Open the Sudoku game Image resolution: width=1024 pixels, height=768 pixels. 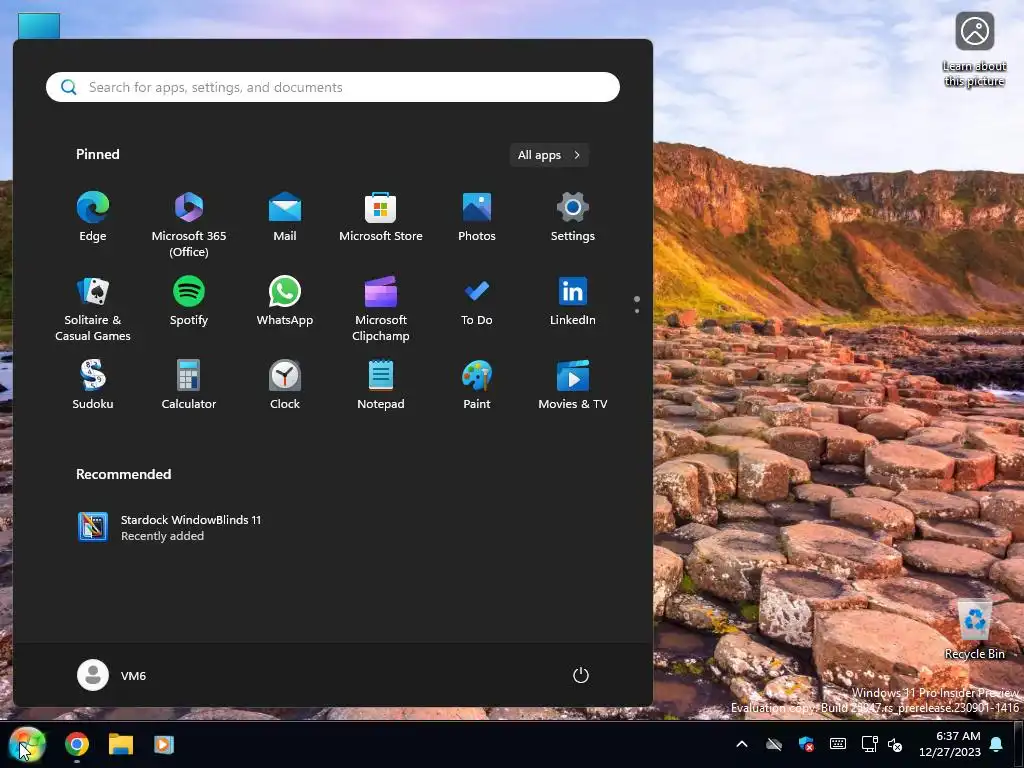[93, 385]
